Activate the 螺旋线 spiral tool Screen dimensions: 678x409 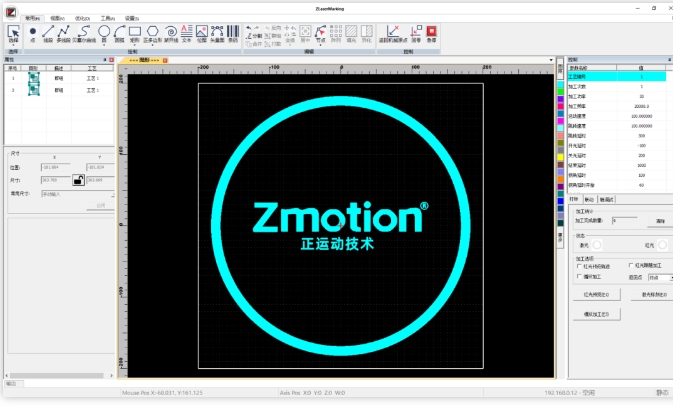pyautogui.click(x=171, y=34)
